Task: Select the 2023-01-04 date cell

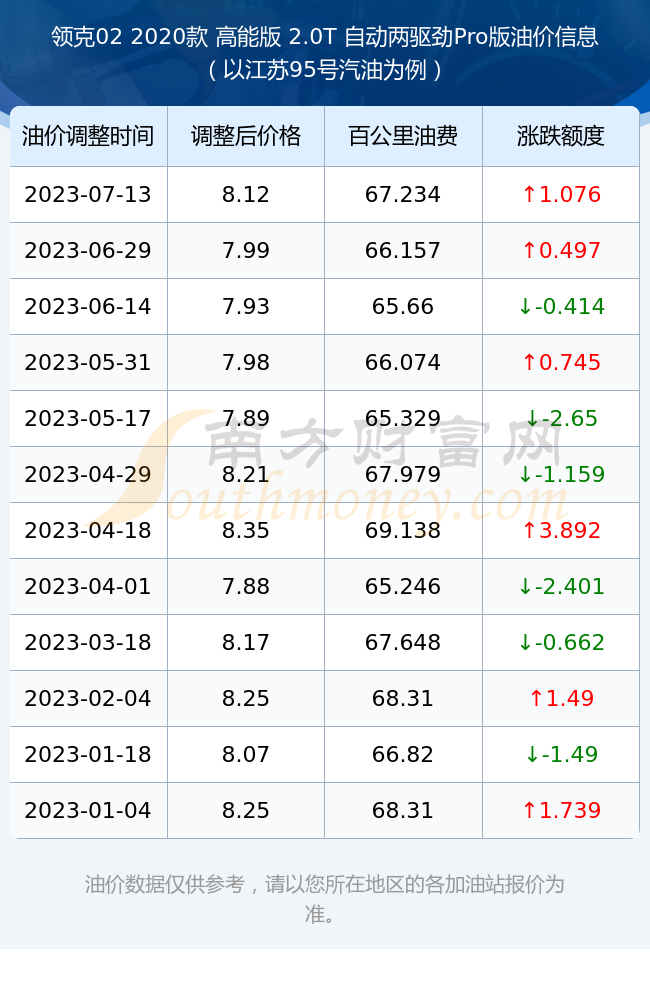Action: [x=88, y=810]
